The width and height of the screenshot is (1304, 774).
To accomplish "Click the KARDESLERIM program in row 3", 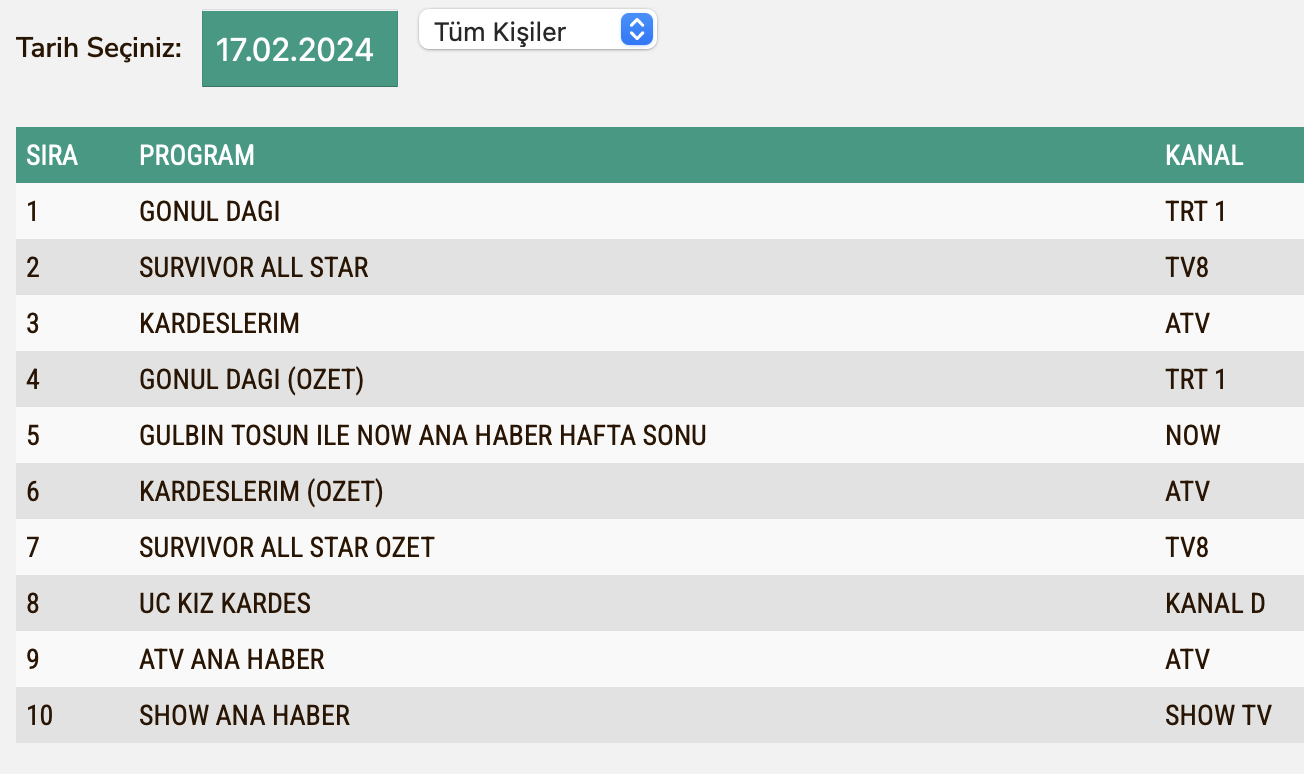I will 220,324.
